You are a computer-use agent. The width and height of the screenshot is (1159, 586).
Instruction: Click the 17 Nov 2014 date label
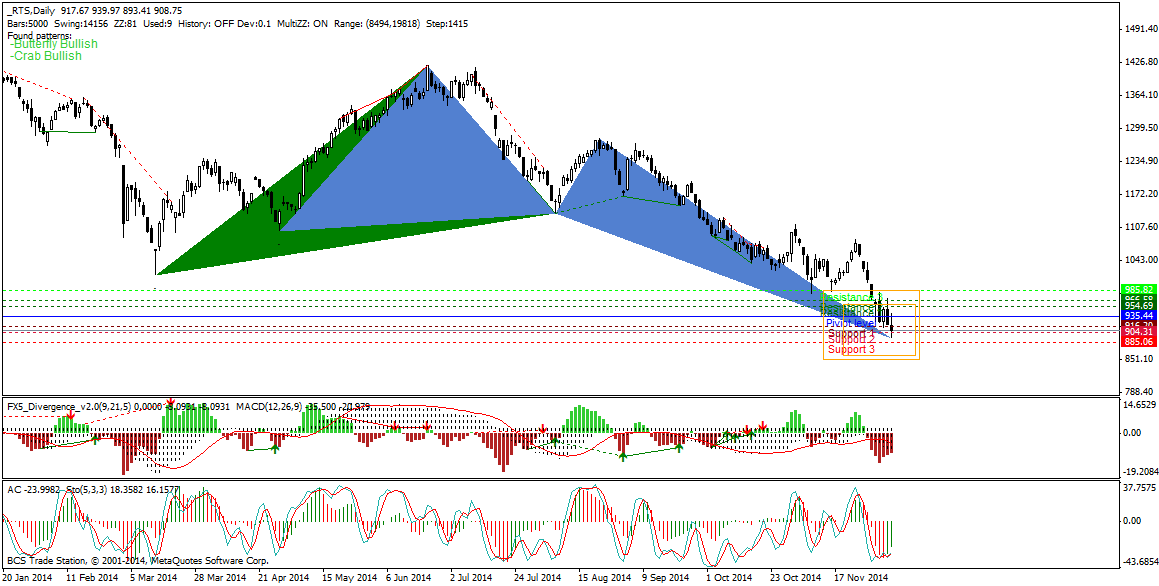point(858,576)
